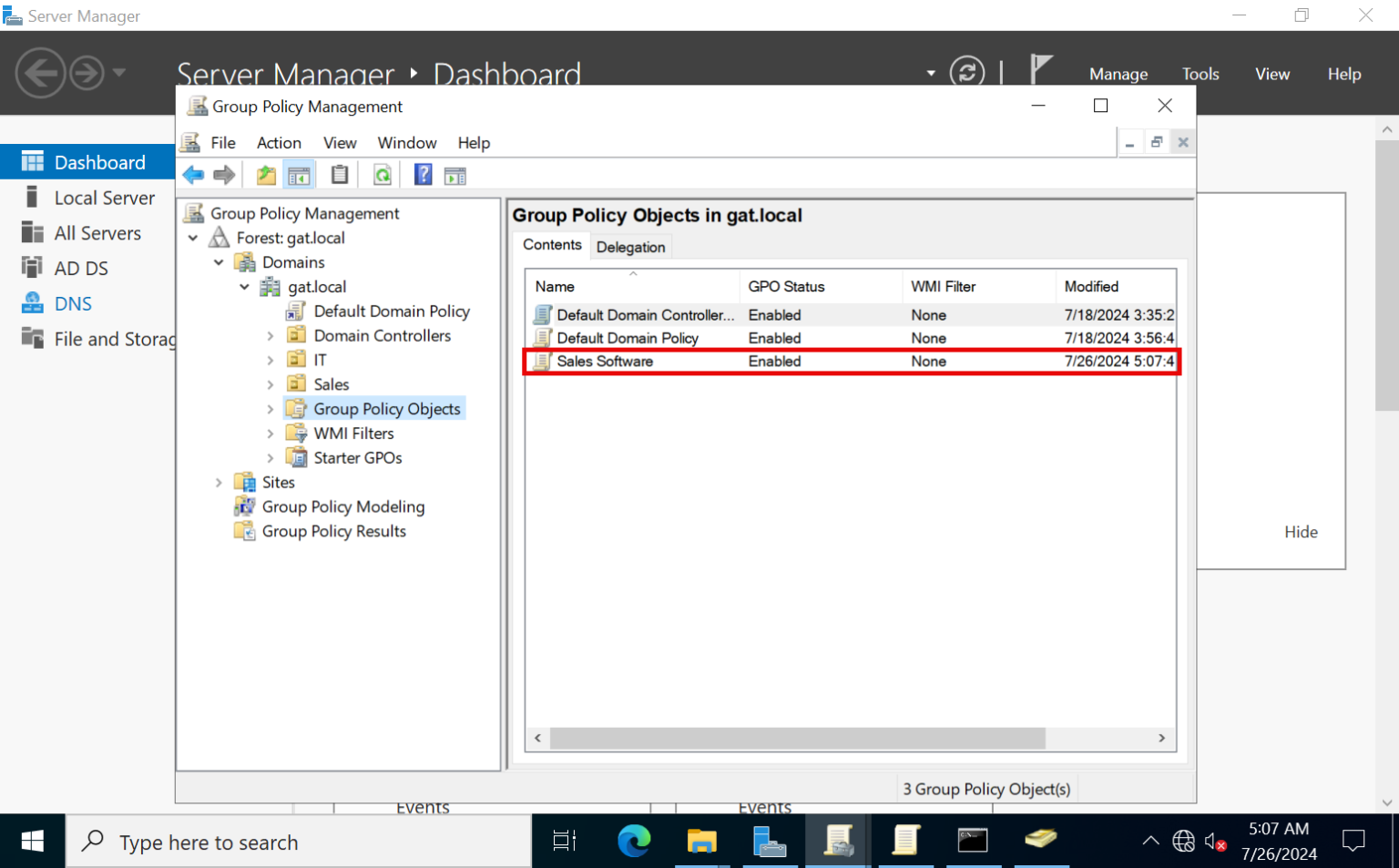Click the Forward navigation arrow in Group Policy Management
This screenshot has width=1399, height=868.
click(x=223, y=174)
